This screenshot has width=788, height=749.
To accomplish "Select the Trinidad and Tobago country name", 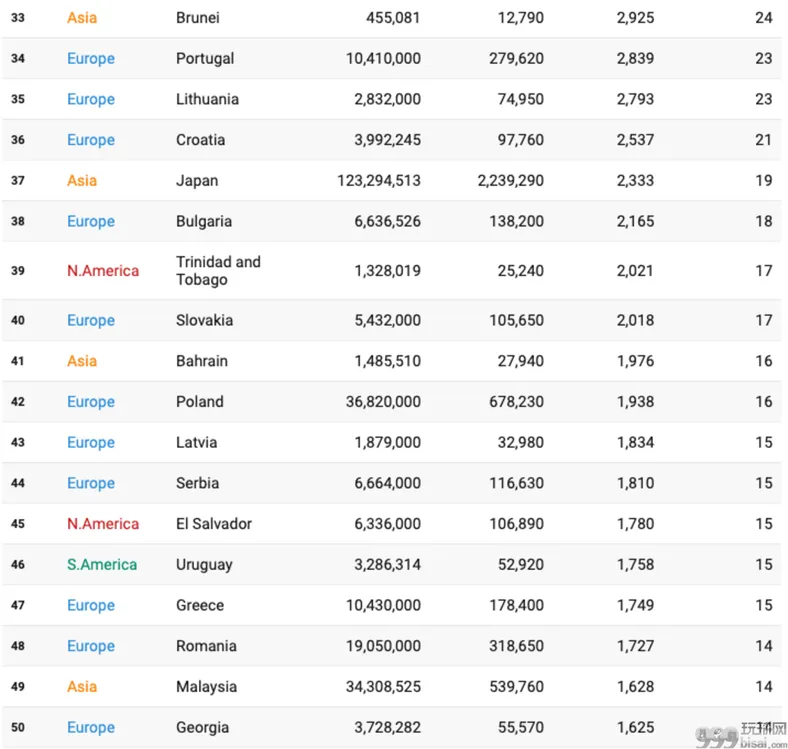I will 218,270.
